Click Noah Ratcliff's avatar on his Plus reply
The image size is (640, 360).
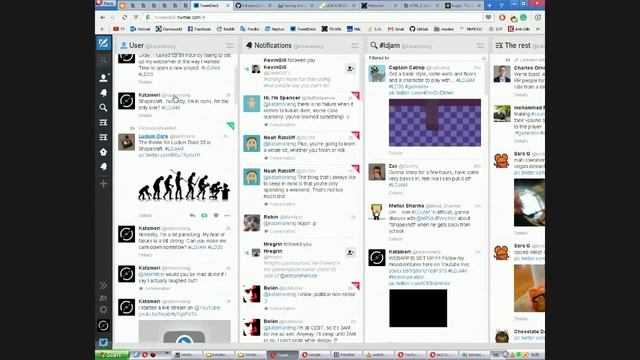pos(251,143)
